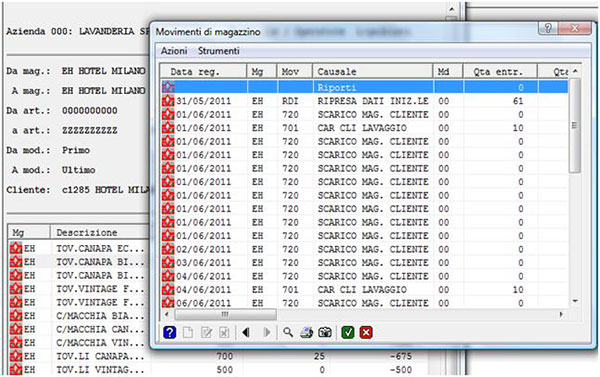Click the red row icon for 31/05/2011
This screenshot has width=600, height=377.
click(168, 101)
